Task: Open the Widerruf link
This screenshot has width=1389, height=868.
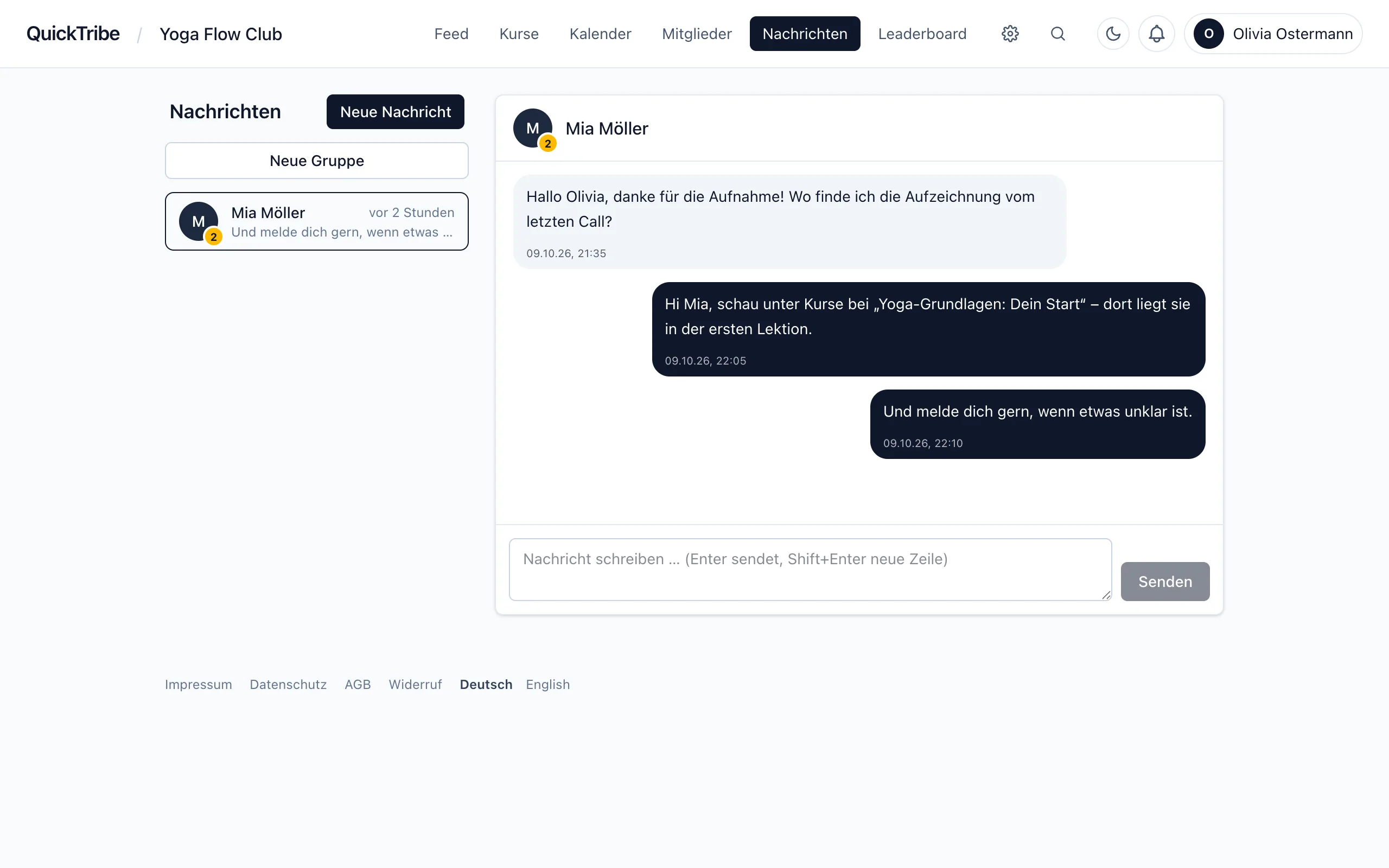Action: coord(415,684)
